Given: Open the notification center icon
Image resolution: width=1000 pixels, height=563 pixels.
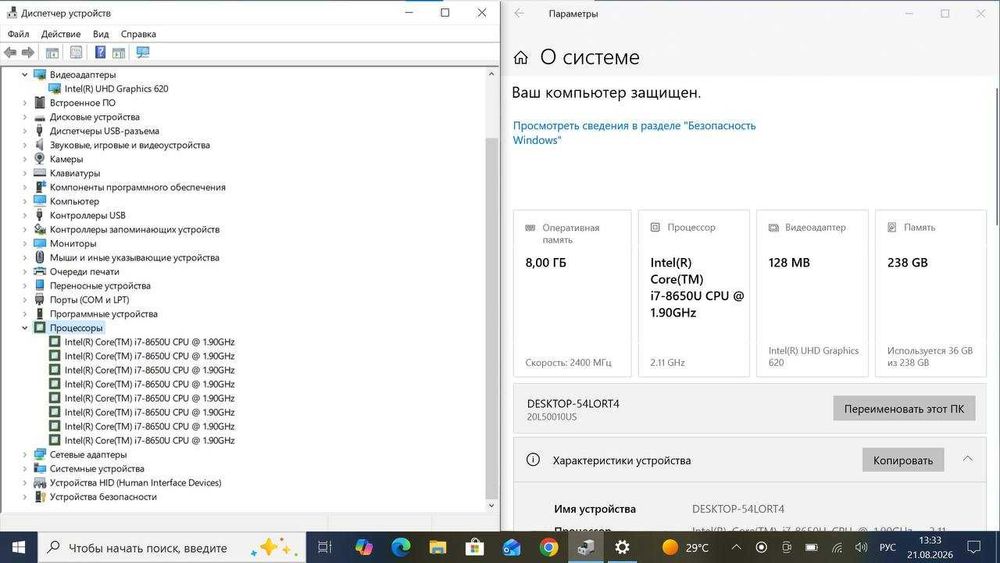Looking at the screenshot, I should (x=974, y=547).
